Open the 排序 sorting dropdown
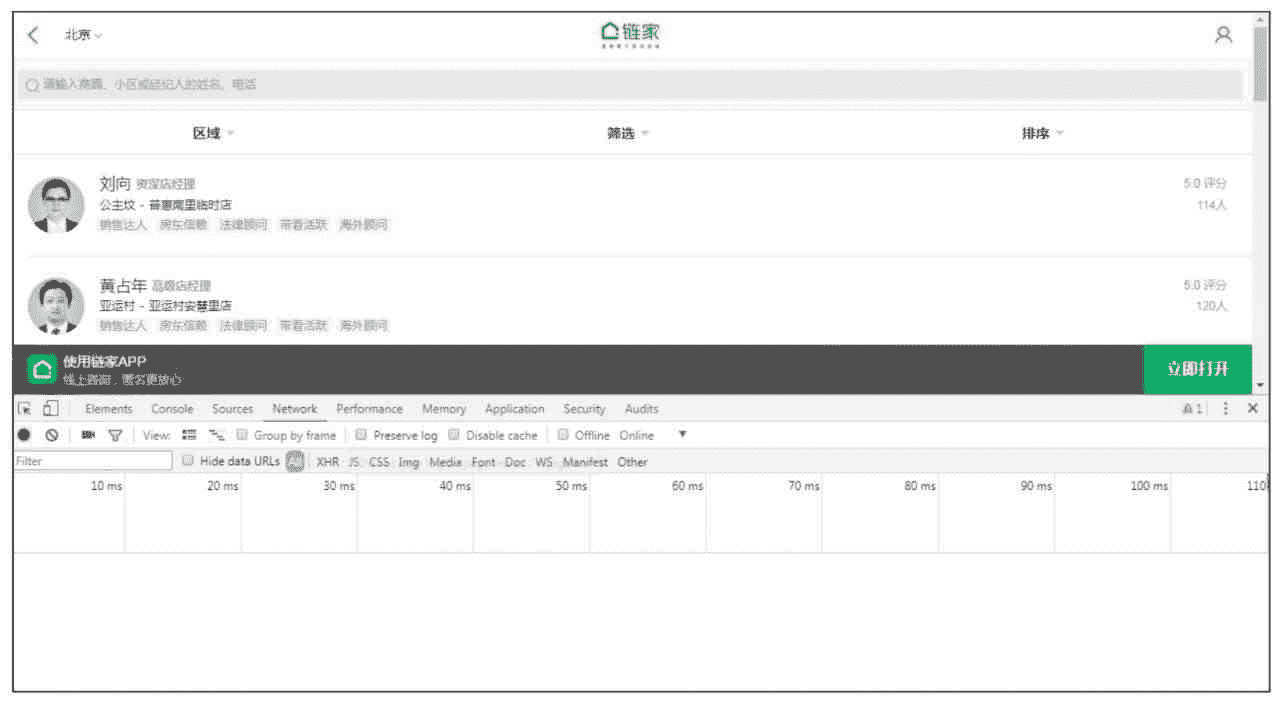Viewport: 1280px width, 701px height. coord(1042,133)
